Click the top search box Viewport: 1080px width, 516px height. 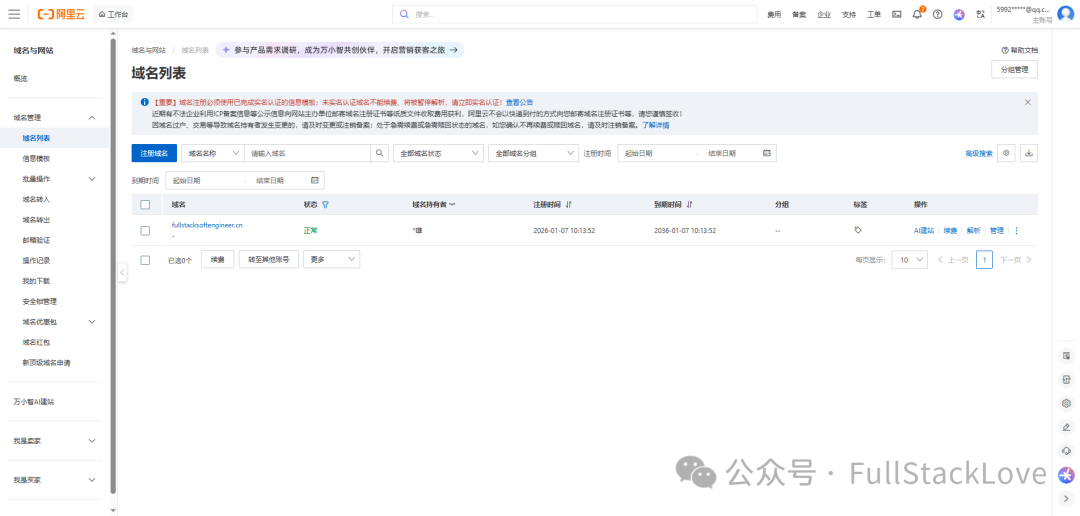coord(574,14)
